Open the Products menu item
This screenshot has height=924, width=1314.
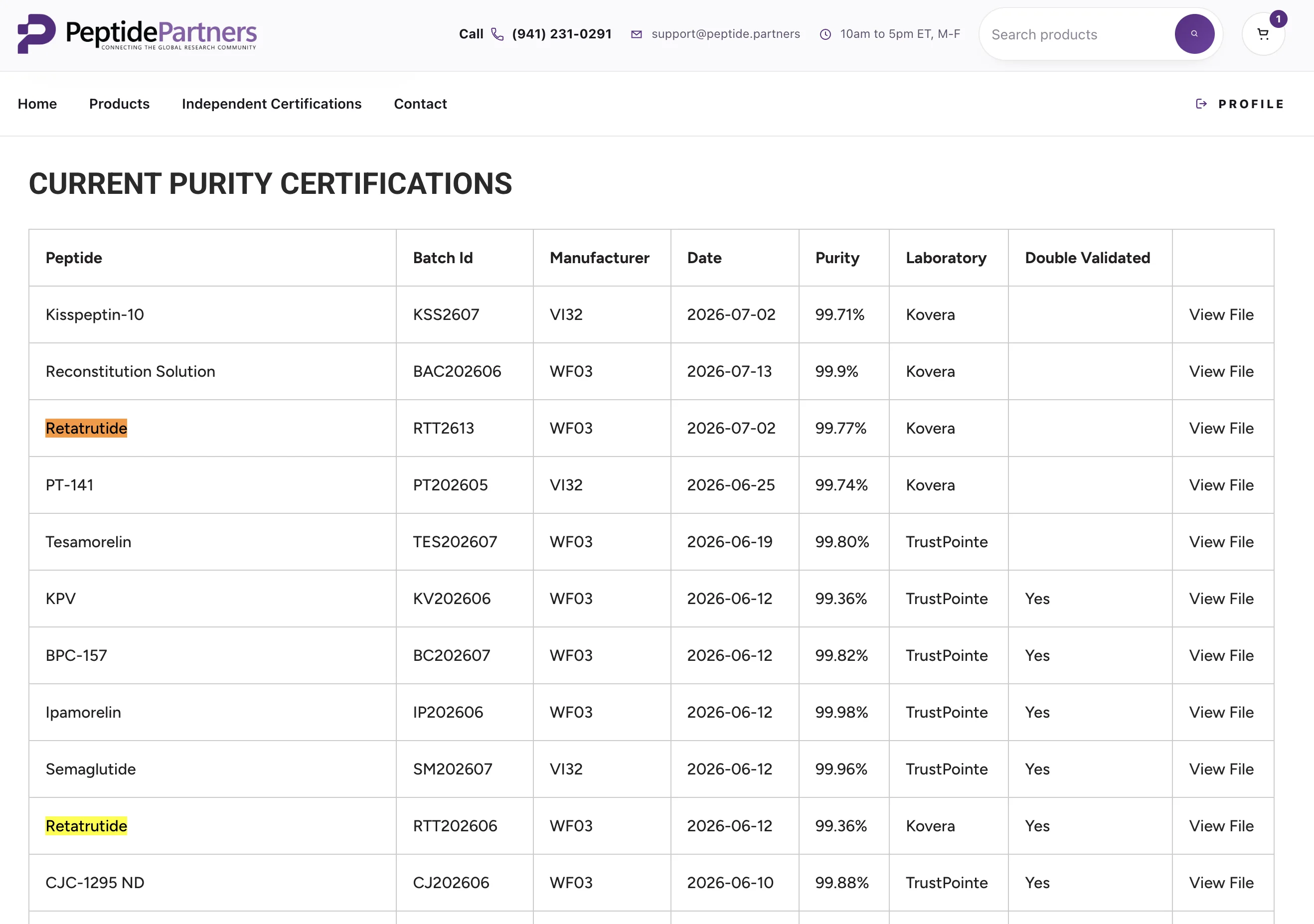pyautogui.click(x=119, y=104)
